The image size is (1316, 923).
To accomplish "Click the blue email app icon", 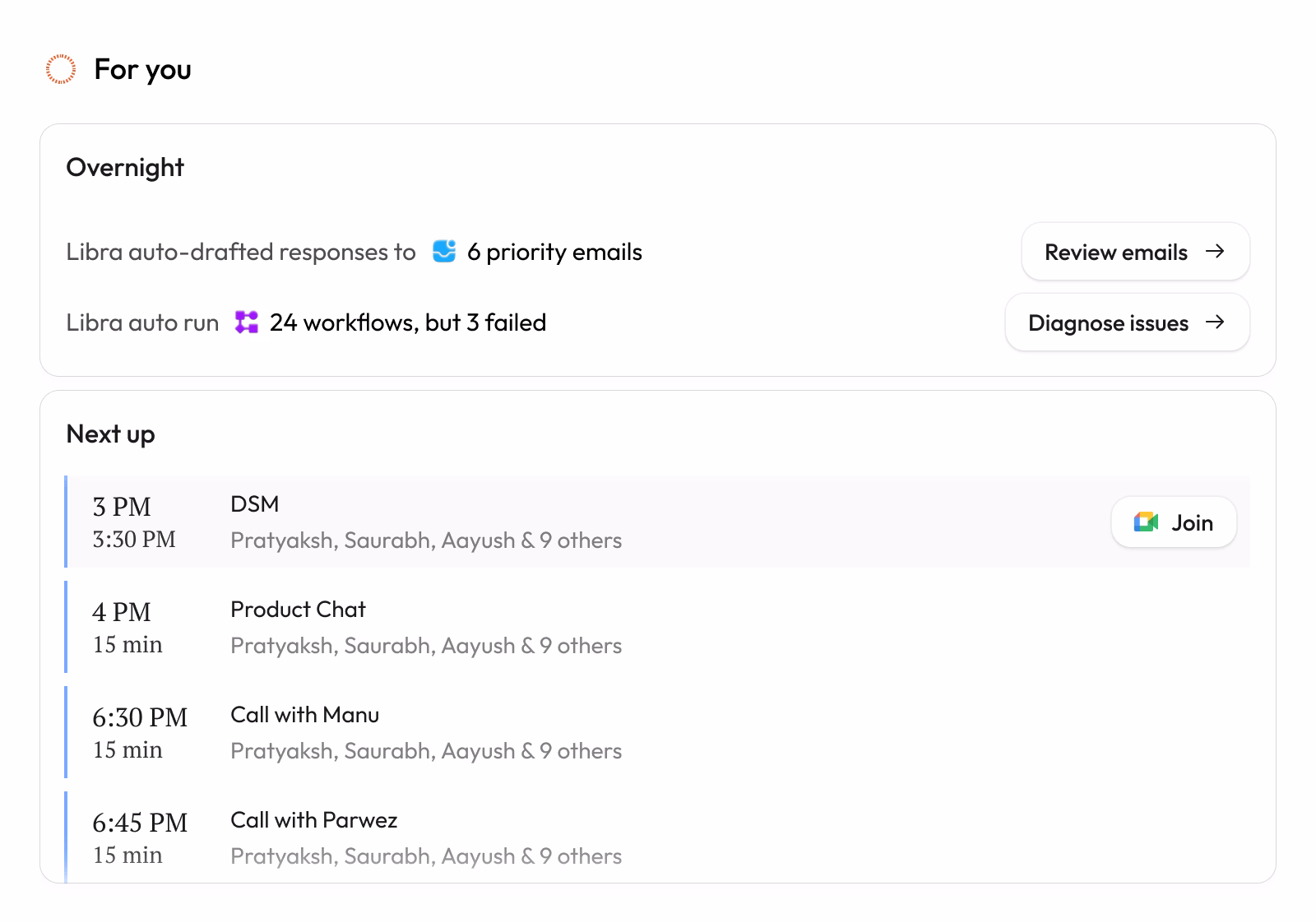I will point(444,252).
